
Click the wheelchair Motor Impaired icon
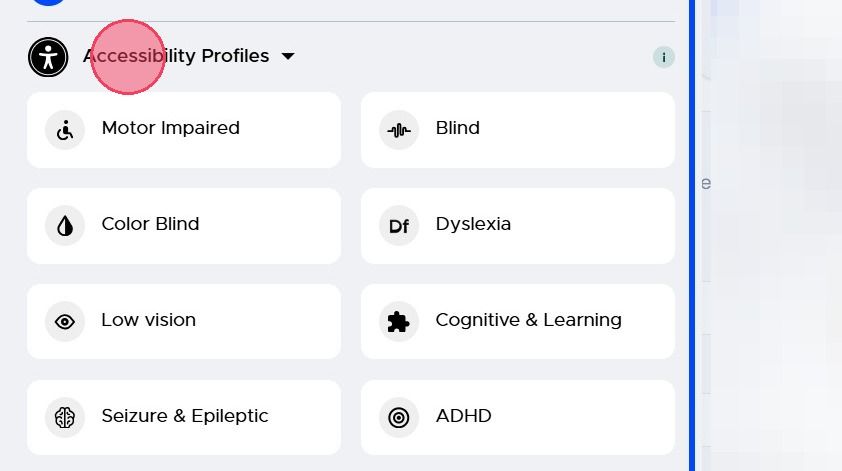click(65, 130)
